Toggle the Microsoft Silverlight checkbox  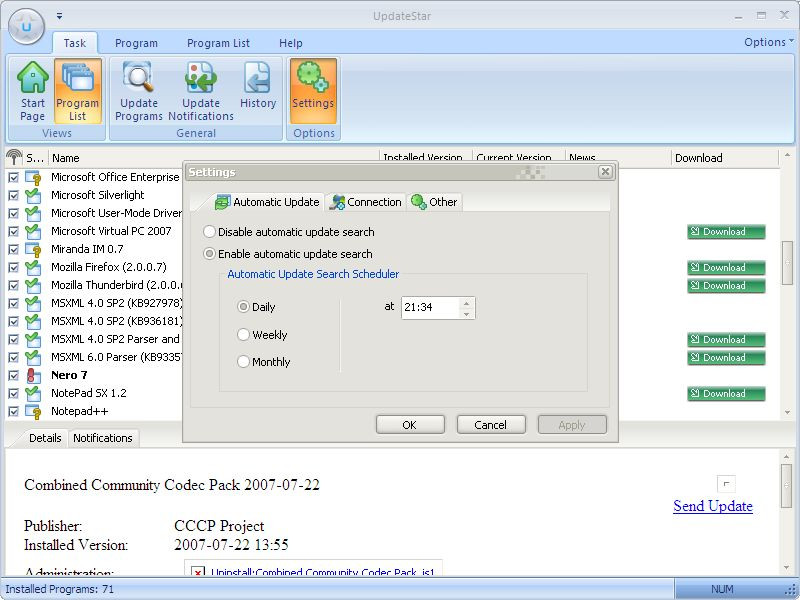coord(14,195)
